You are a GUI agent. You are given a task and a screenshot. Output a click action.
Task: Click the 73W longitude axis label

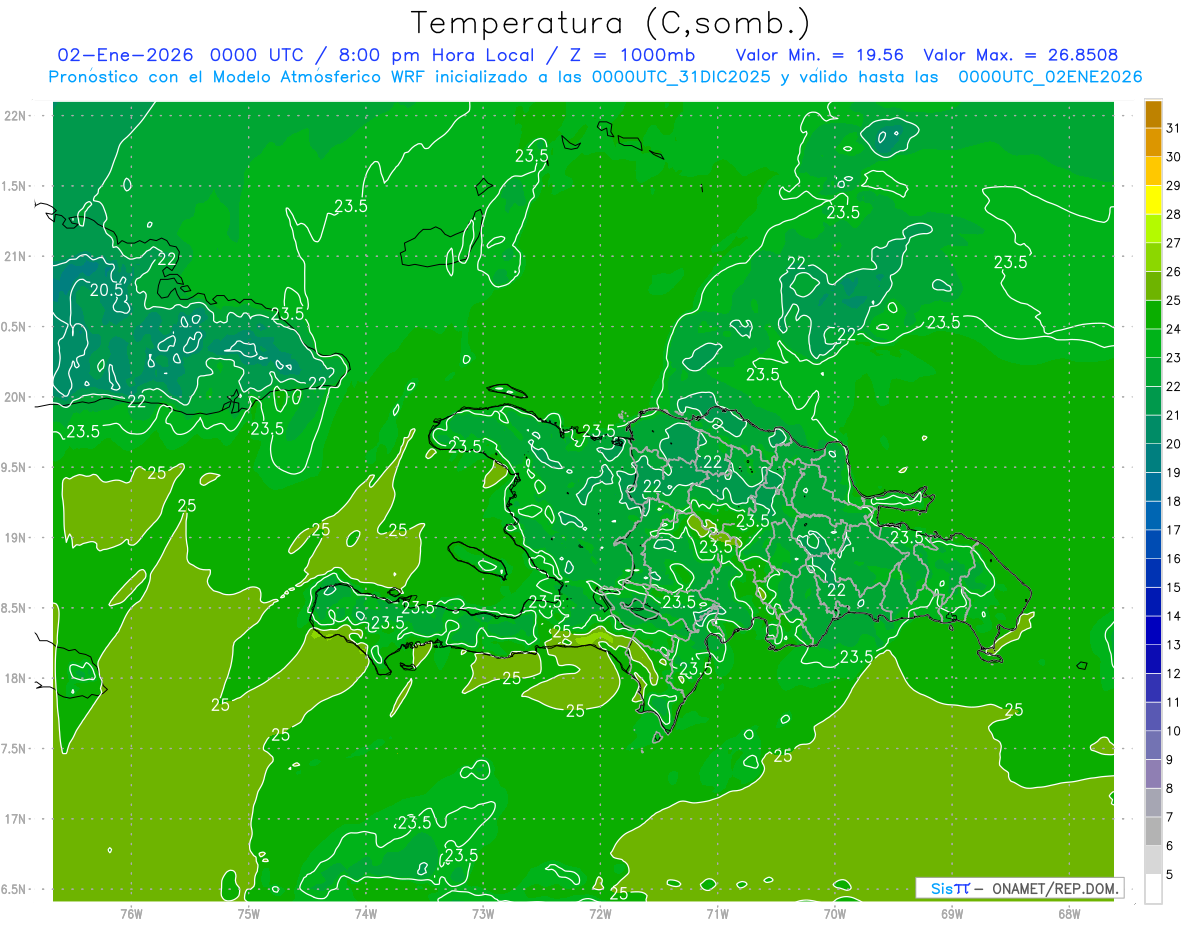coord(483,913)
